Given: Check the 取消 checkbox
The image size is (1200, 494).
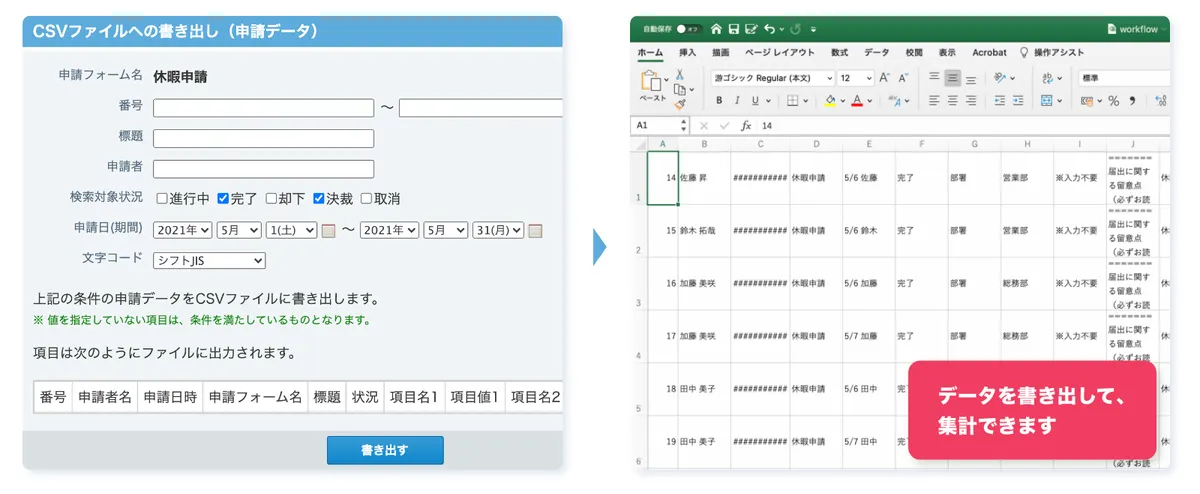Looking at the screenshot, I should point(366,198).
